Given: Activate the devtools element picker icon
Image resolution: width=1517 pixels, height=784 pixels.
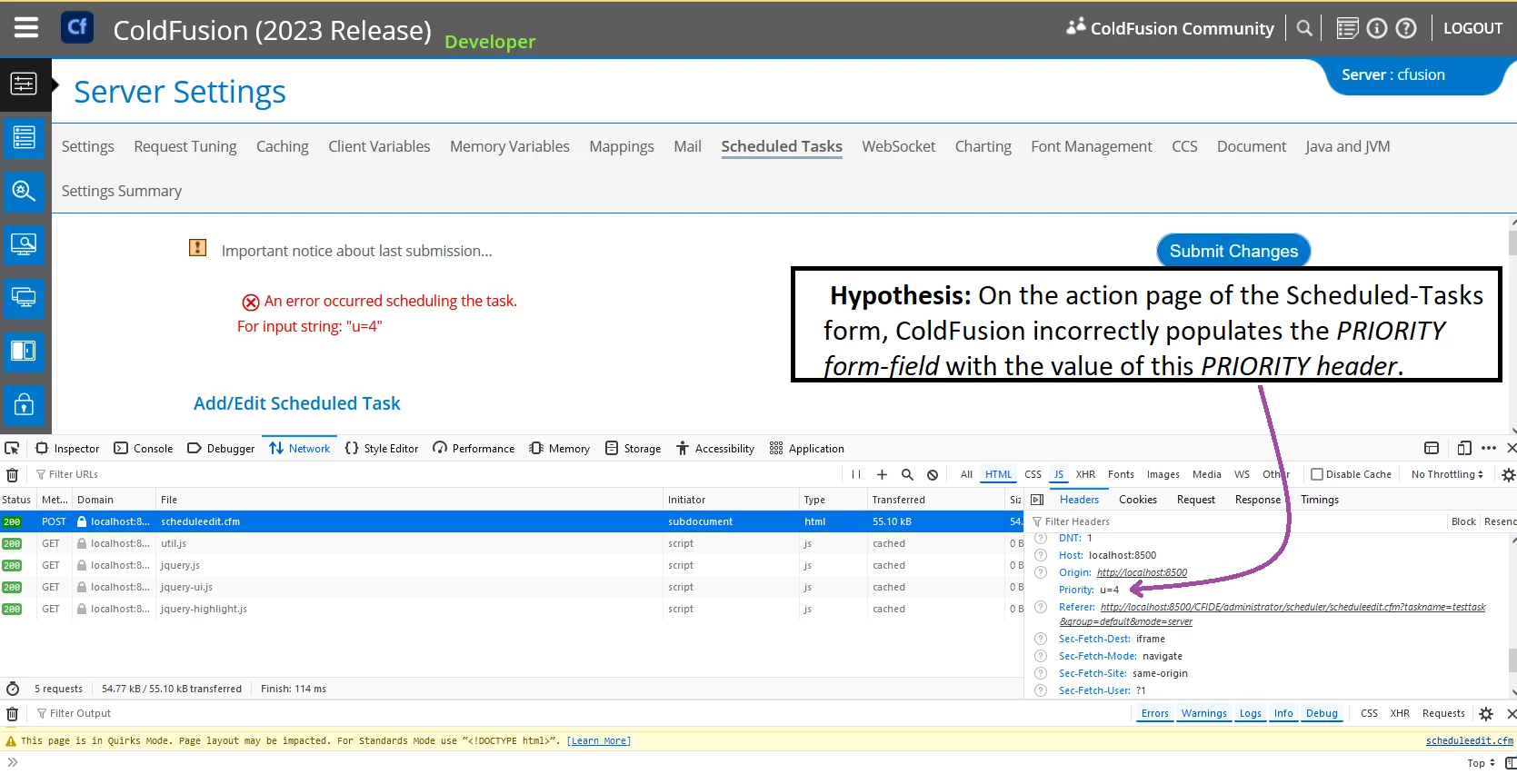Looking at the screenshot, I should pyautogui.click(x=12, y=448).
